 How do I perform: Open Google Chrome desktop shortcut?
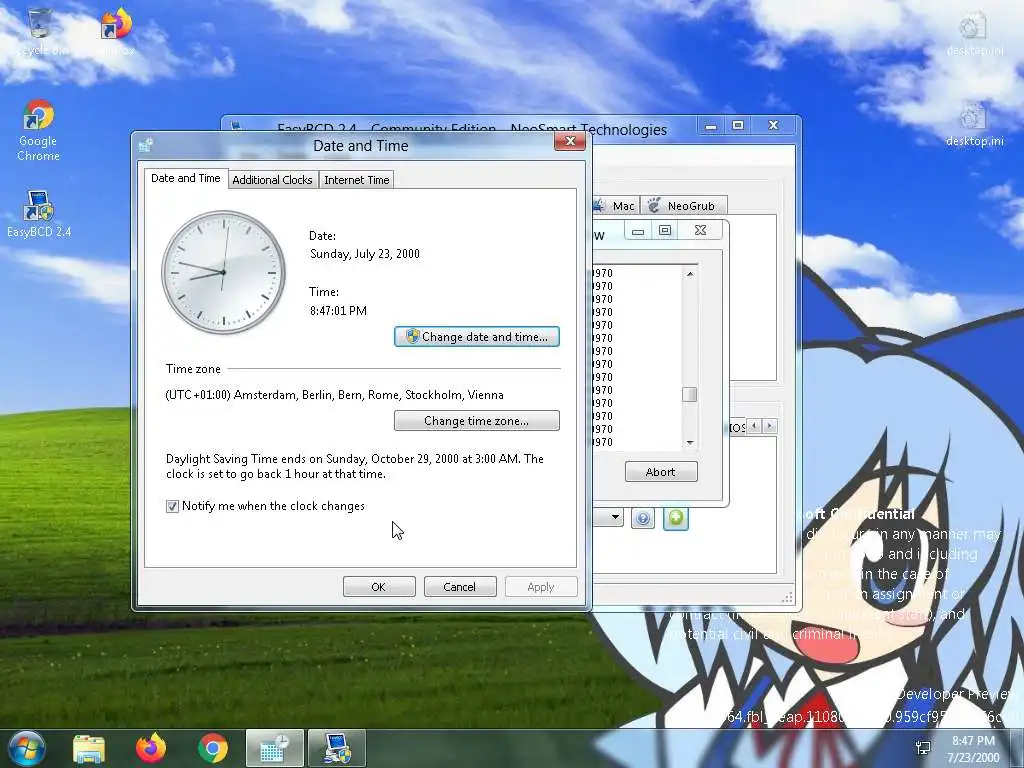(38, 130)
